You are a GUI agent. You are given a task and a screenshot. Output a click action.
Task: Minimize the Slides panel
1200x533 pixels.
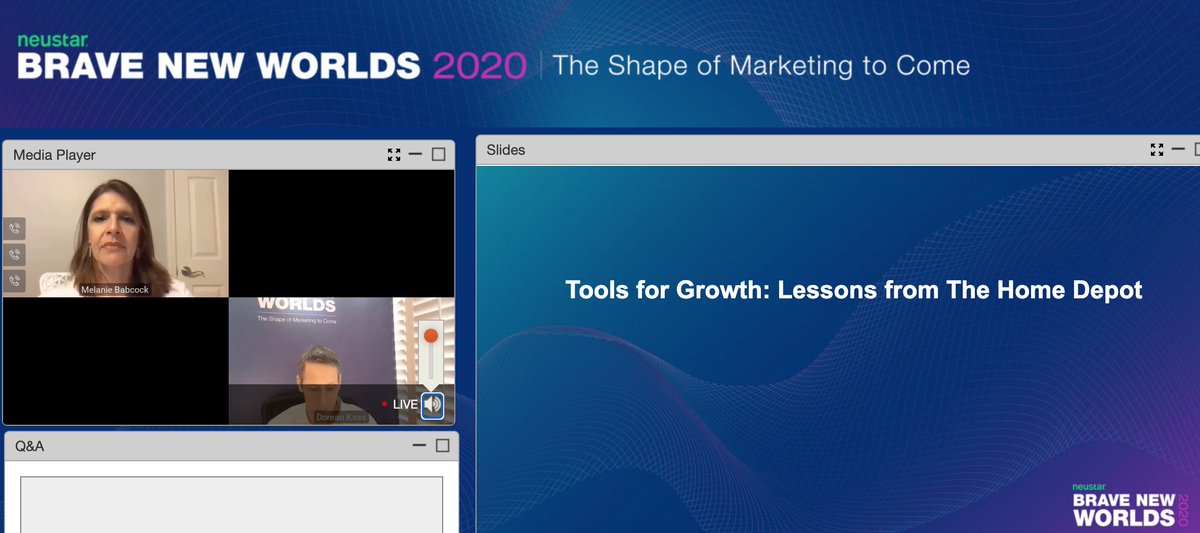tap(1179, 150)
